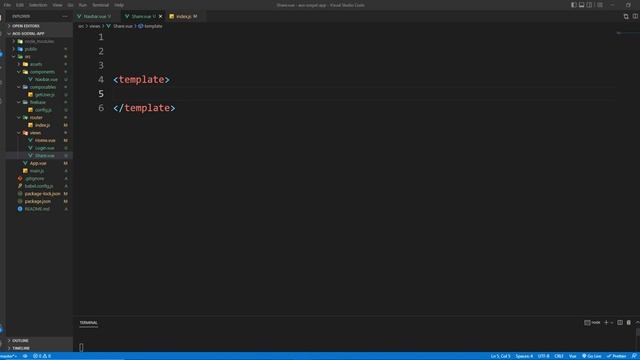
Task: Click the Prettier status bar item
Action: [617, 356]
